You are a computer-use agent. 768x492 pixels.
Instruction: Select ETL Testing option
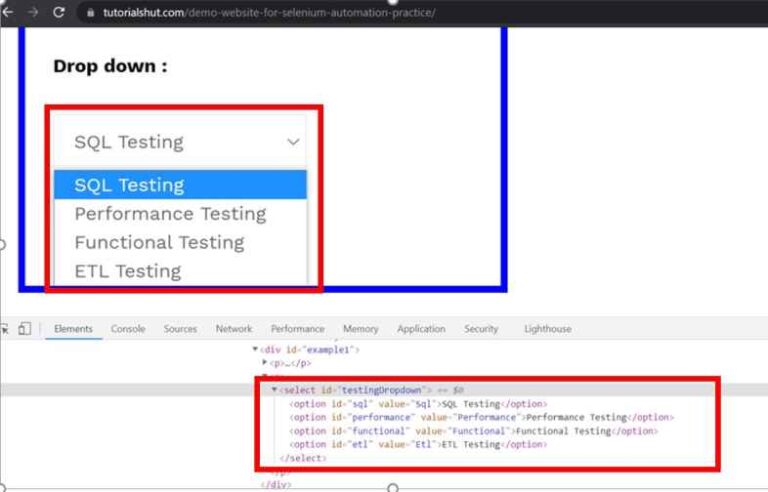click(180, 271)
